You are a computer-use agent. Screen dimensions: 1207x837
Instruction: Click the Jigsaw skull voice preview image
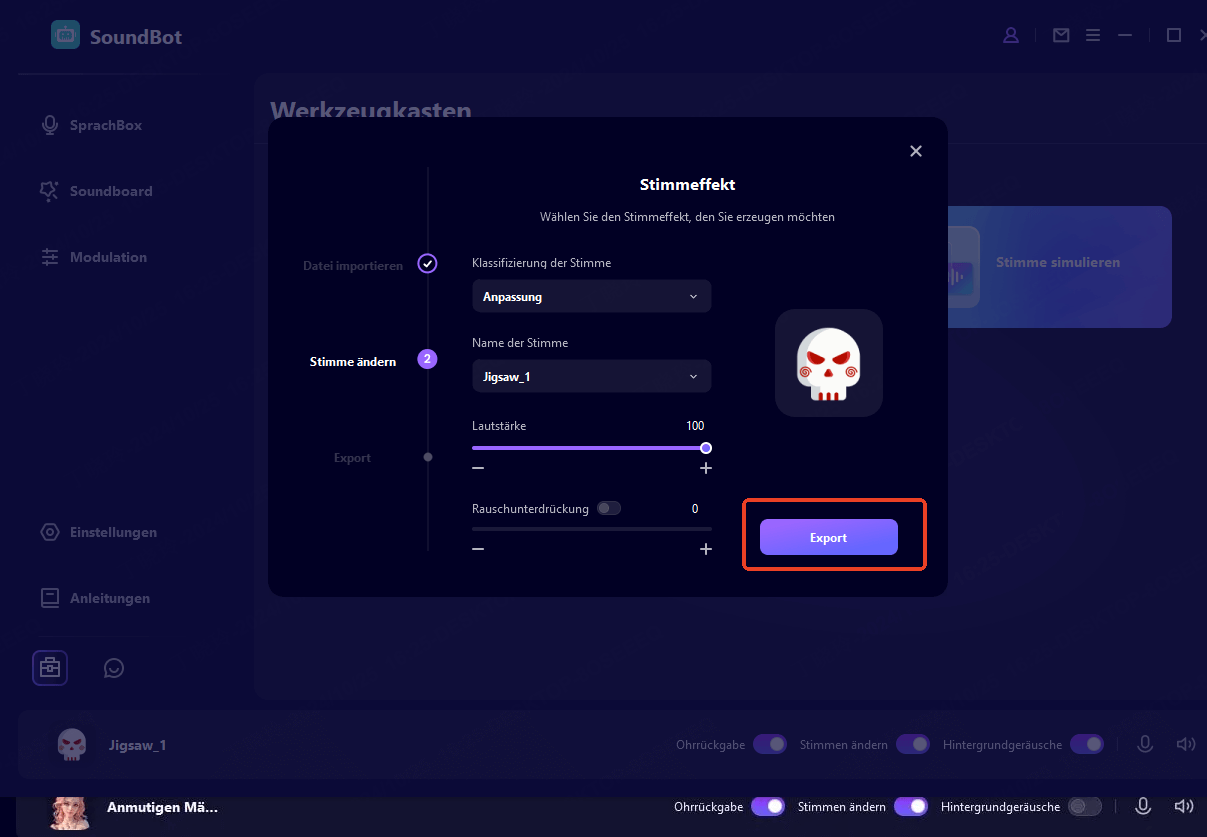click(828, 362)
